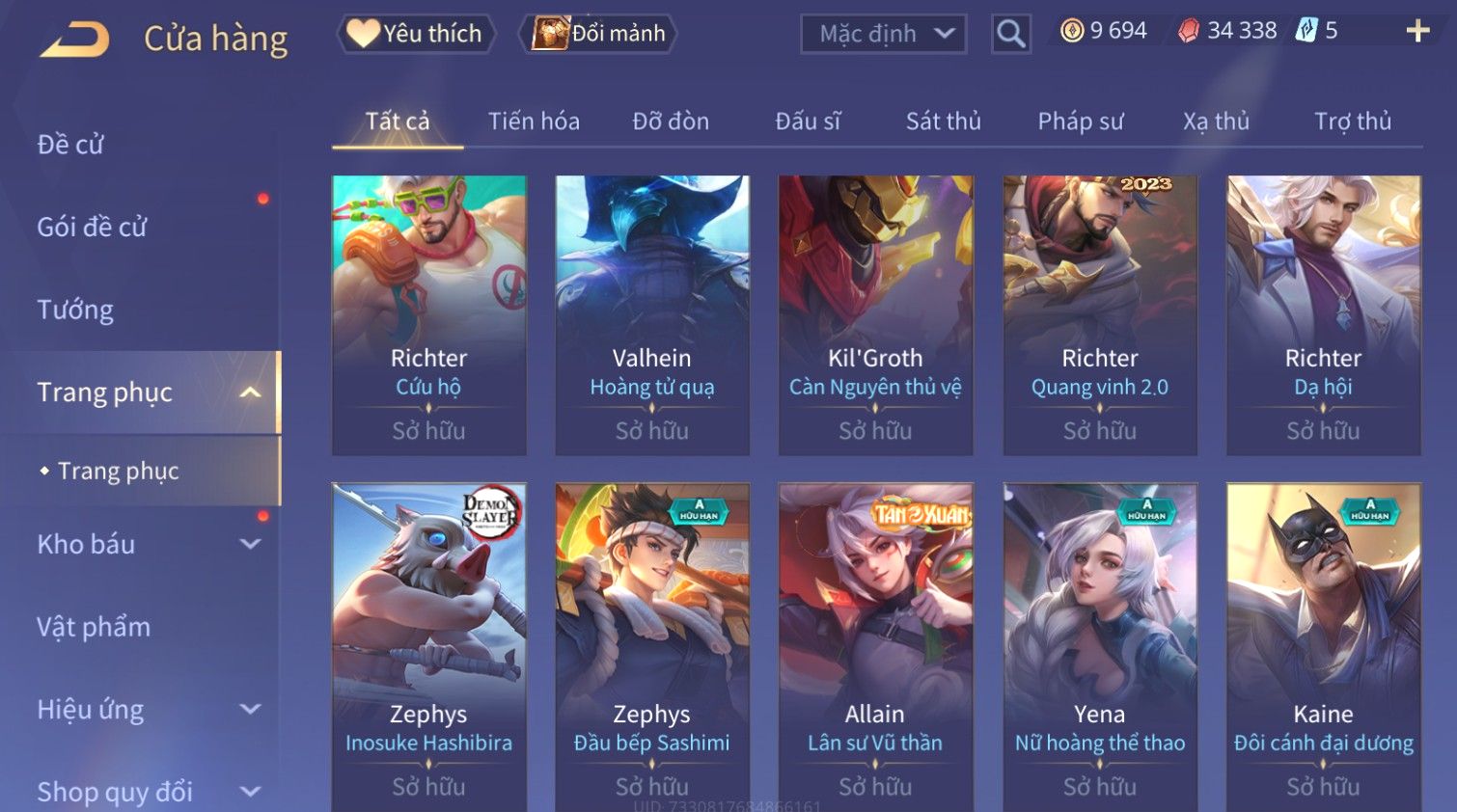Open Đổi mảnh chest exchange
This screenshot has height=812, width=1457.
pos(598,34)
